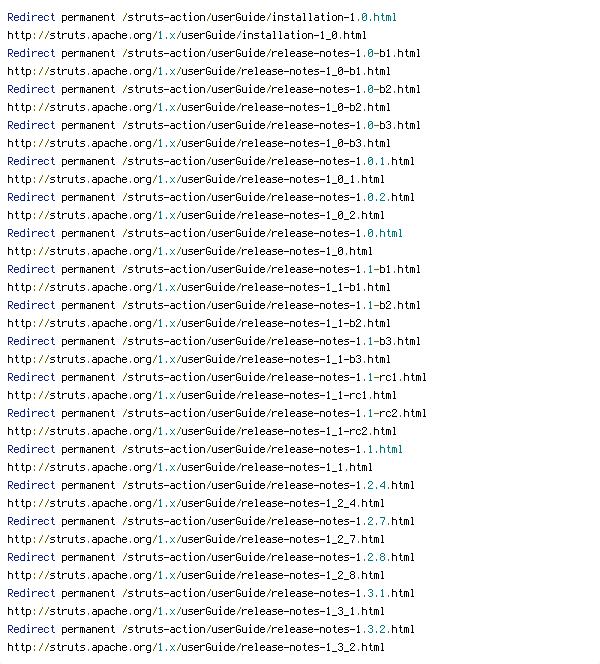Click the URL ending release-notes-1_0-b3.html
The width and height of the screenshot is (600, 664).
pyautogui.click(x=199, y=143)
